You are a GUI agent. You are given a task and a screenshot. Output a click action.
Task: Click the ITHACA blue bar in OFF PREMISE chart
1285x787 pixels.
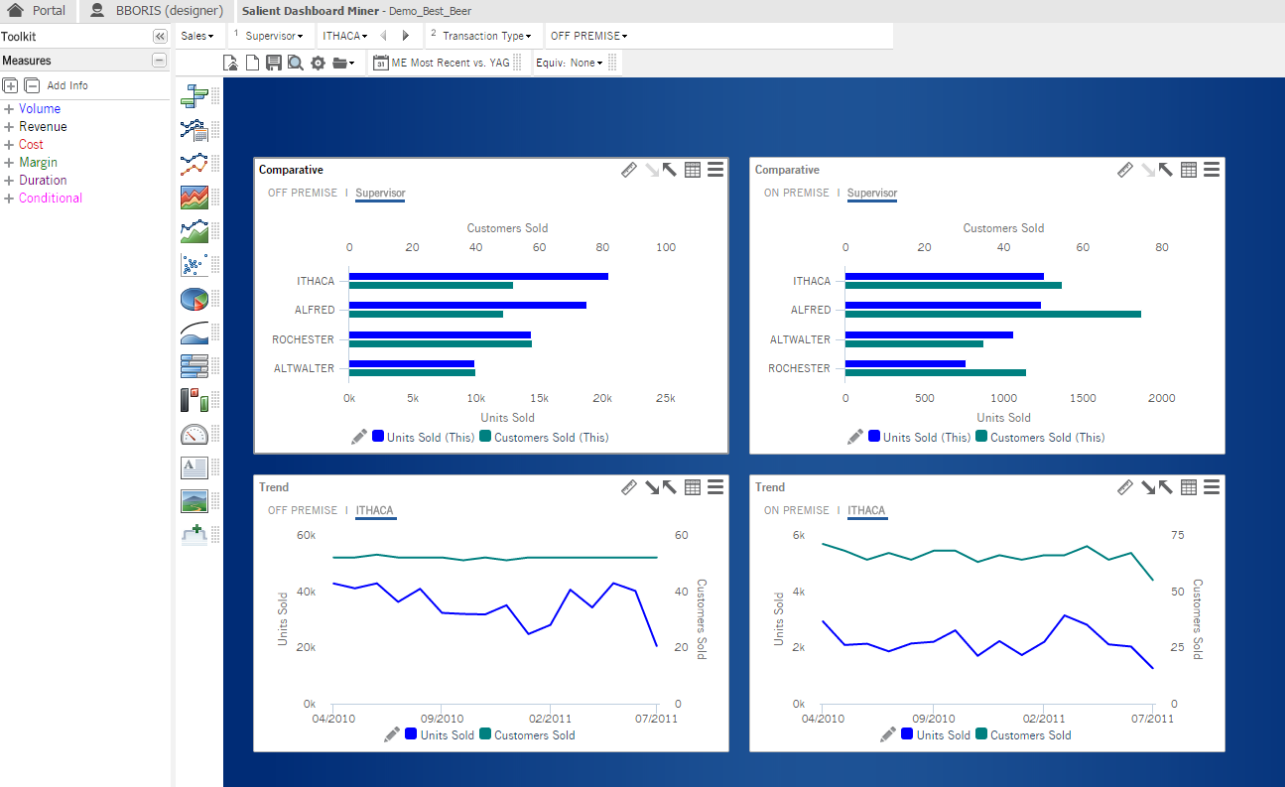[478, 276]
